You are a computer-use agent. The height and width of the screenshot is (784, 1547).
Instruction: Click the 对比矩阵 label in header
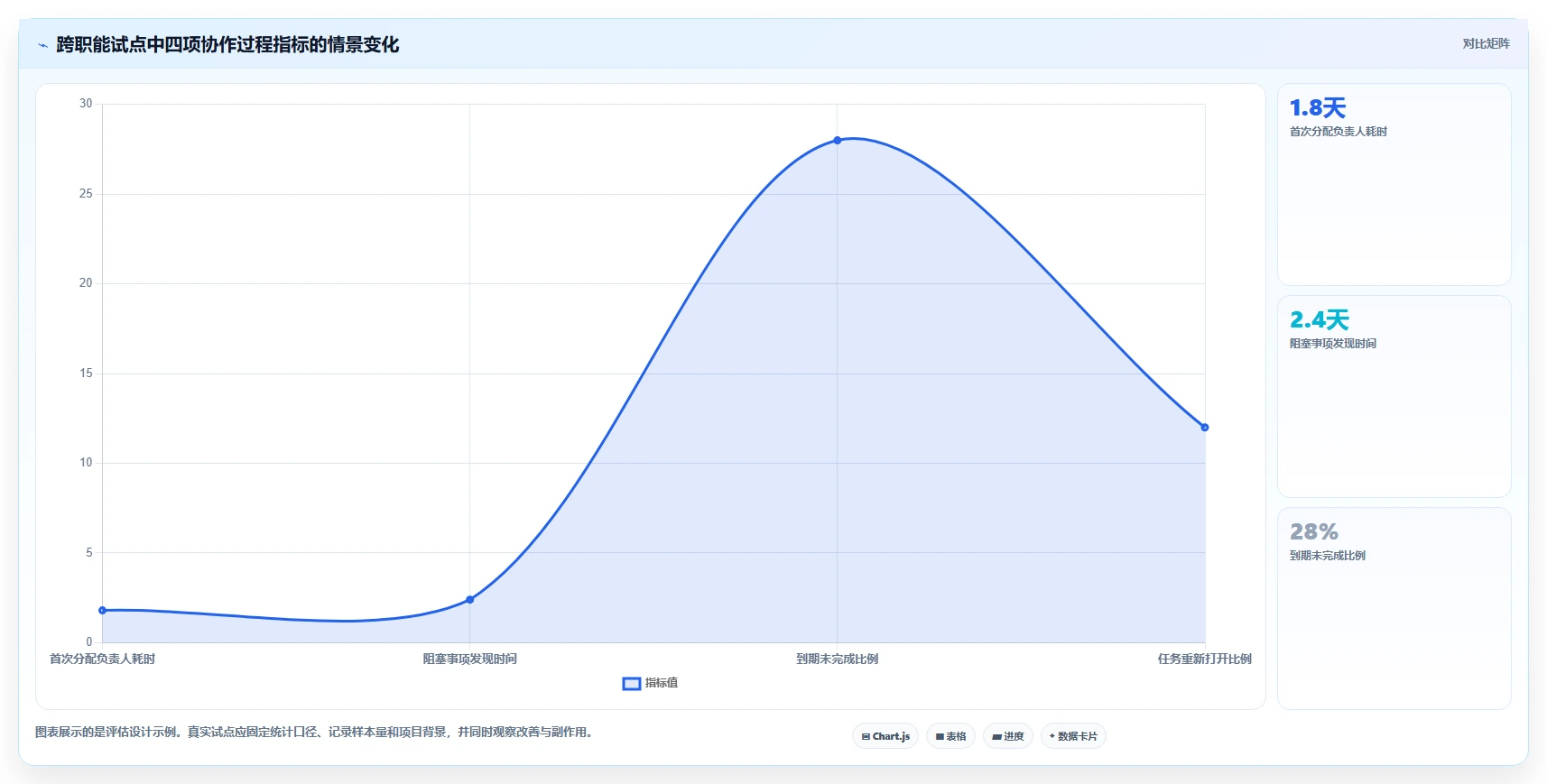(1486, 43)
